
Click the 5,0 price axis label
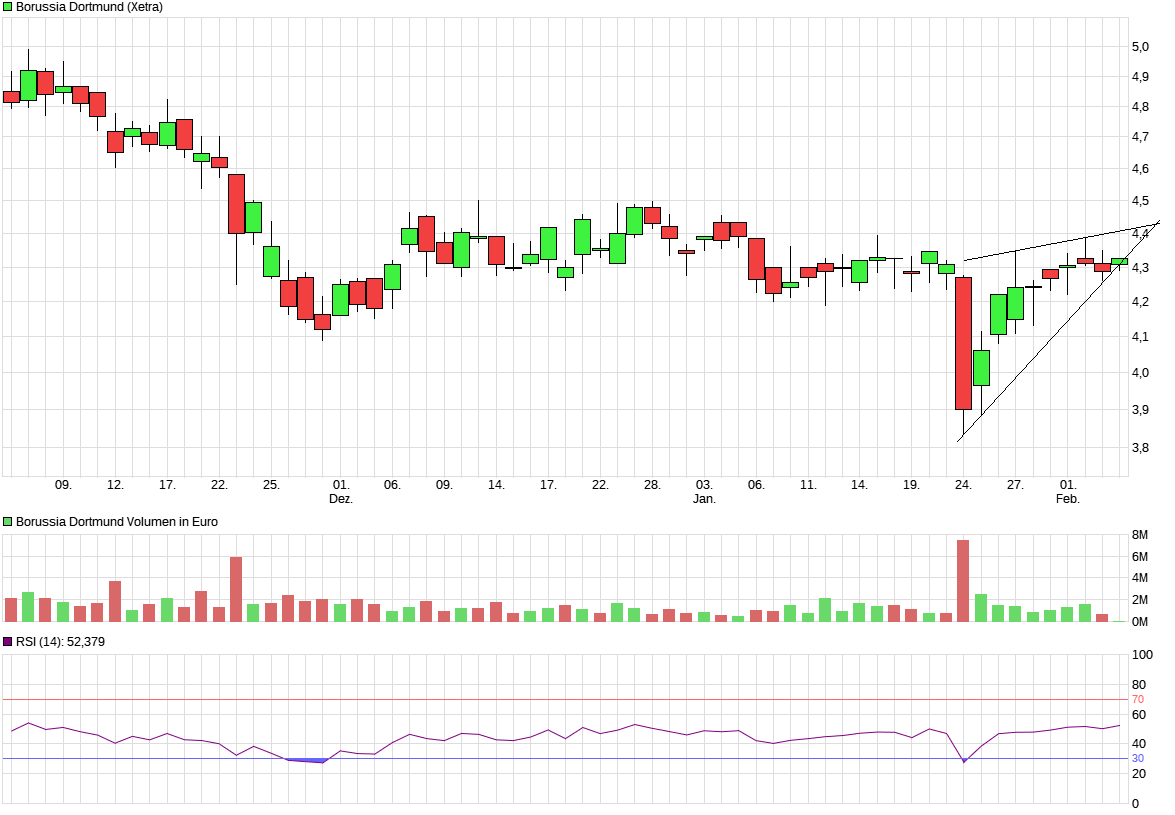click(x=1139, y=46)
